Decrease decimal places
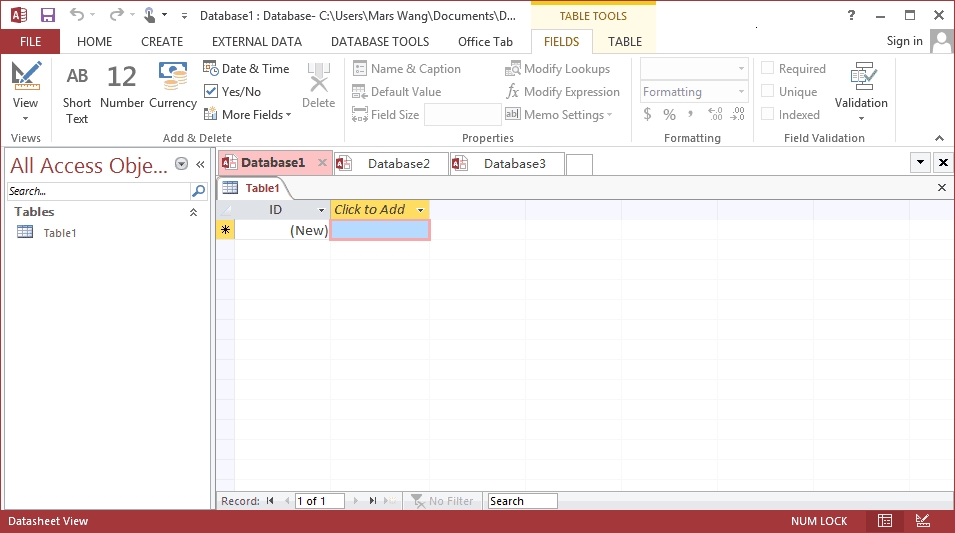 click(738, 114)
